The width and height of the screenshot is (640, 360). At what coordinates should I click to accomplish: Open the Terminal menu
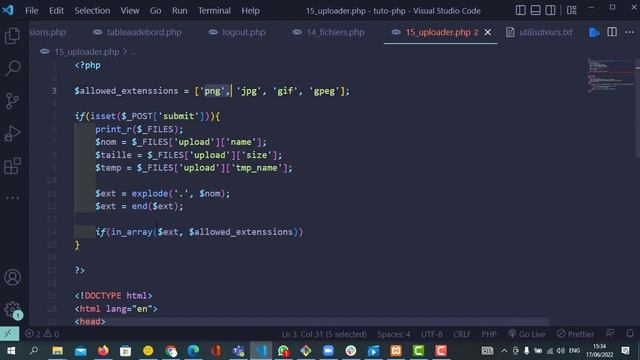tap(214, 11)
